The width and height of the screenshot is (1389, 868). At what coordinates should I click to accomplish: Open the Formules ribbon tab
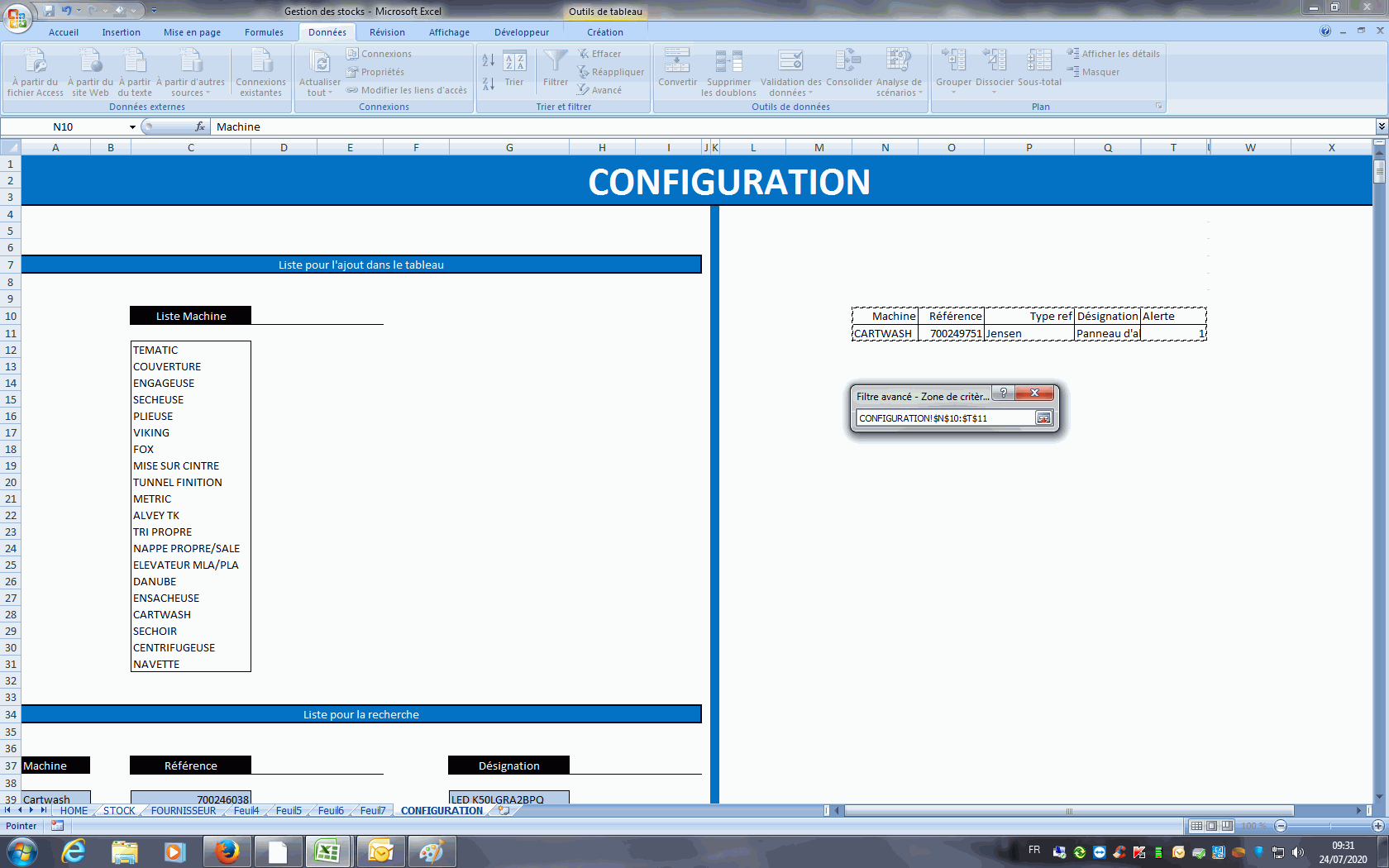(x=265, y=32)
